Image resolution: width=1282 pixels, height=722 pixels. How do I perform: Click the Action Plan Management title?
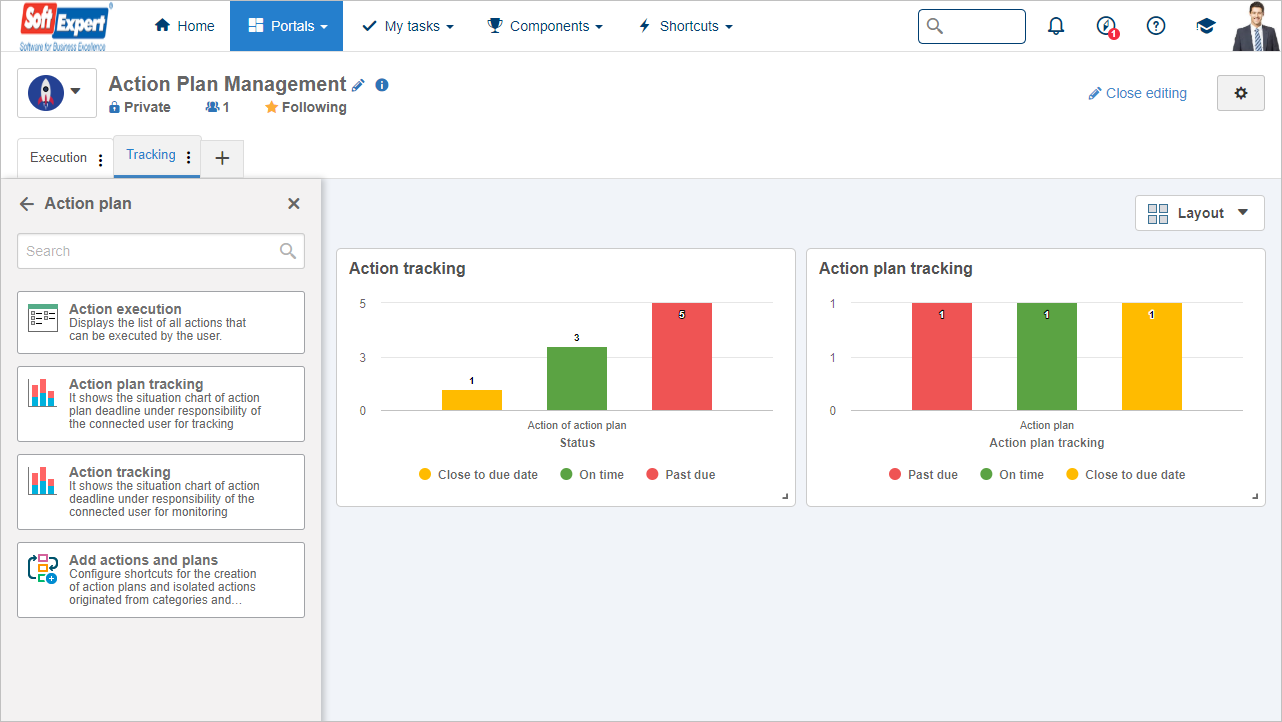[x=227, y=85]
